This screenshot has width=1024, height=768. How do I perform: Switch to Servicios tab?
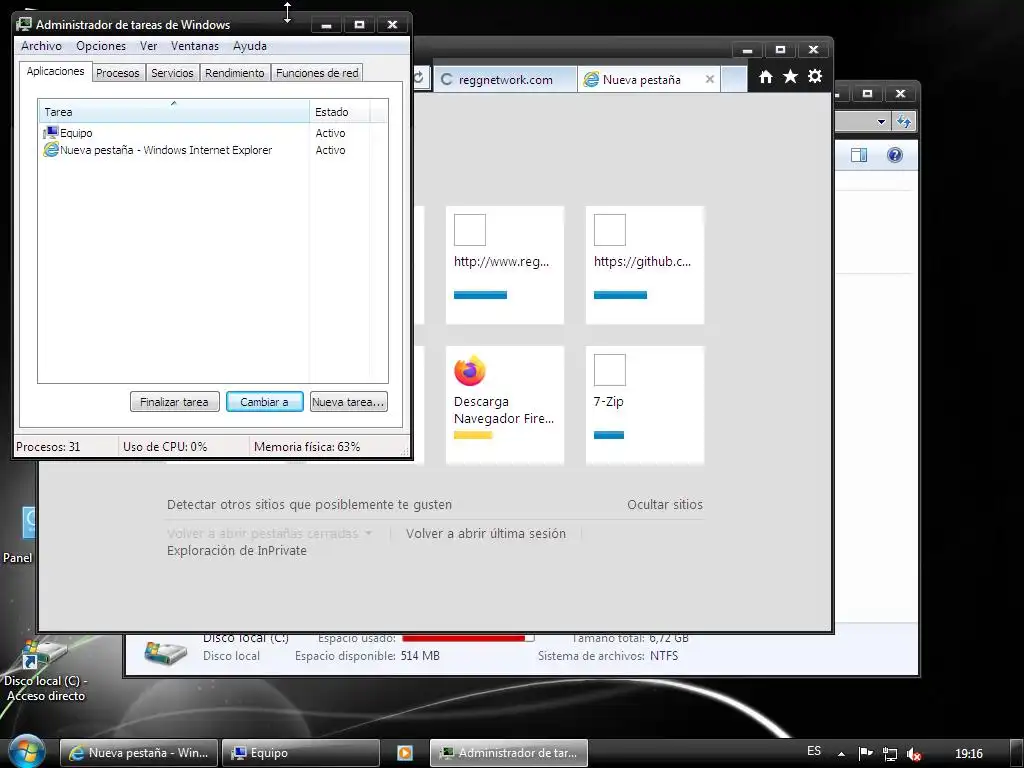(x=172, y=73)
